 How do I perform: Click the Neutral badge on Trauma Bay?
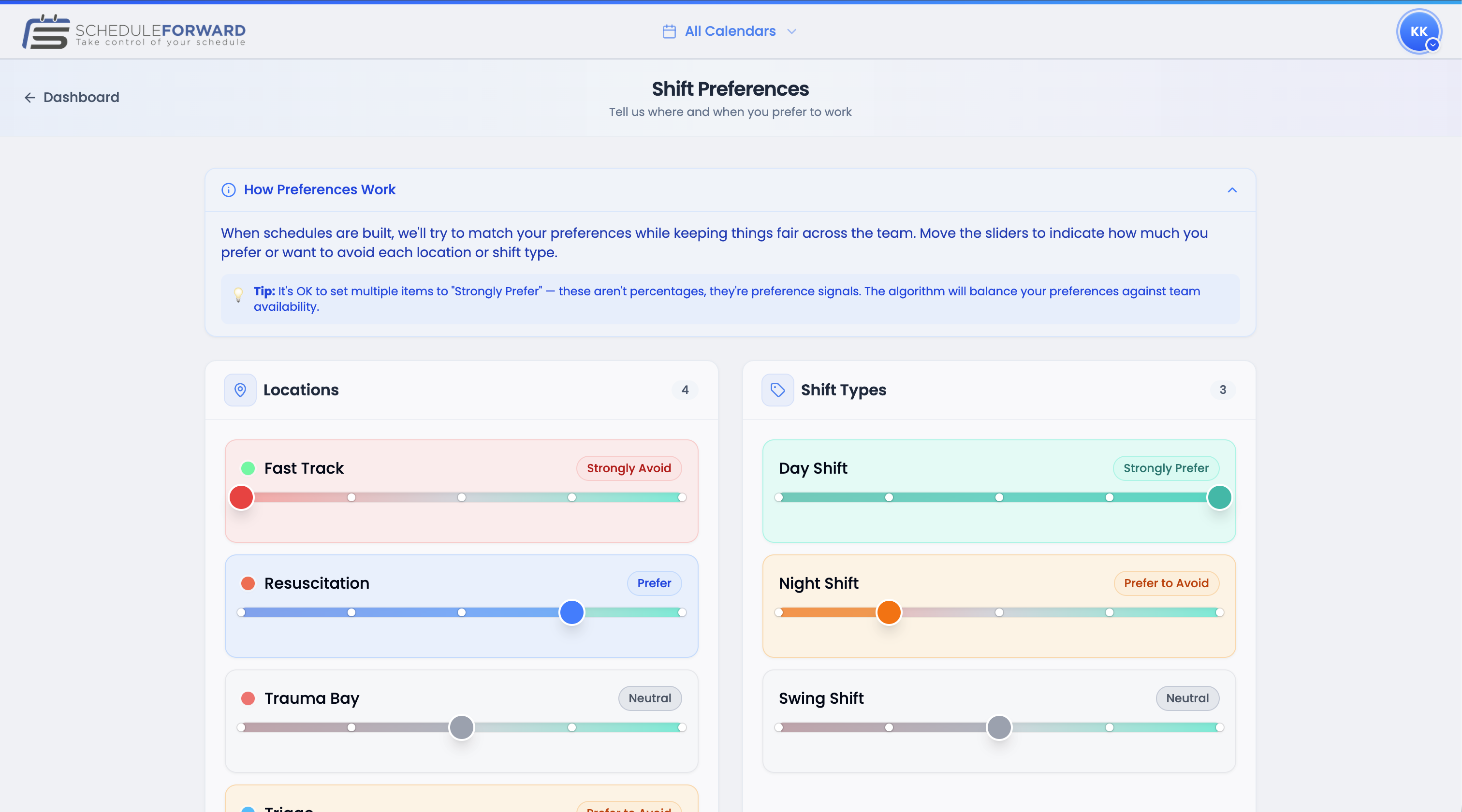(650, 698)
